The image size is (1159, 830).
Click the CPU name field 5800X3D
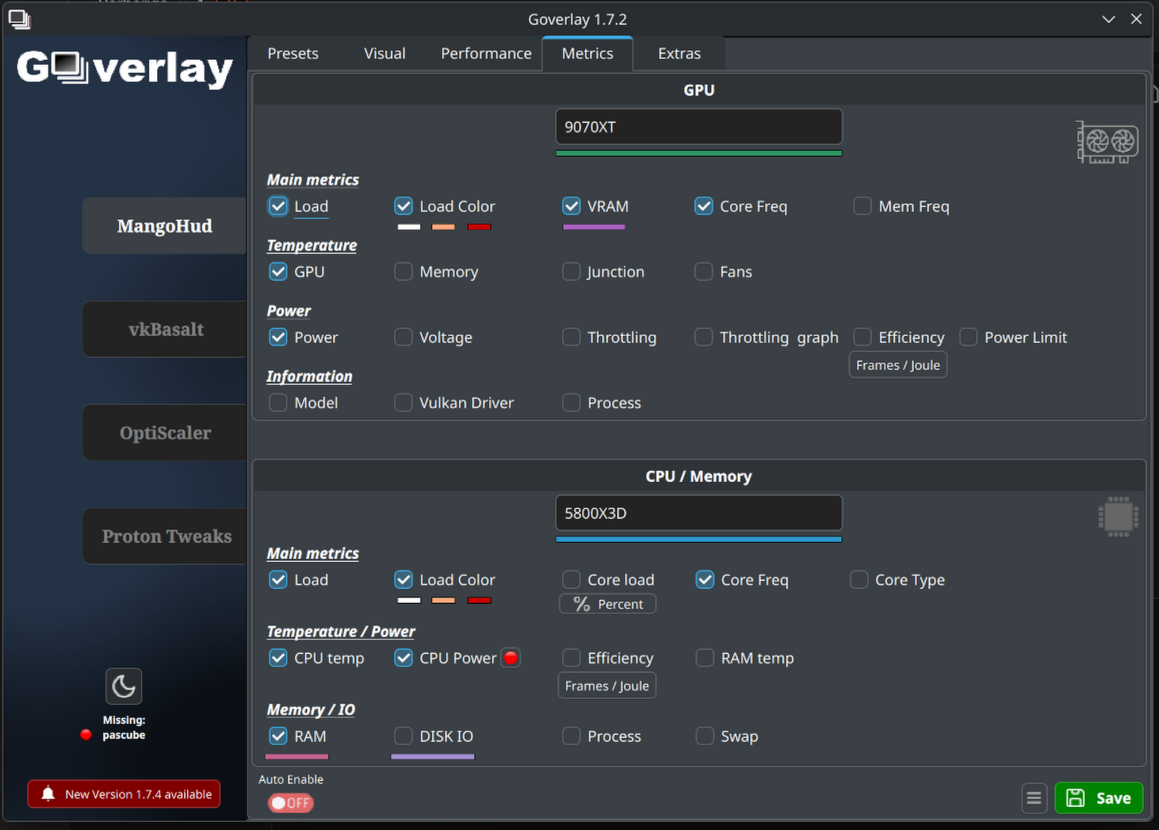point(699,513)
